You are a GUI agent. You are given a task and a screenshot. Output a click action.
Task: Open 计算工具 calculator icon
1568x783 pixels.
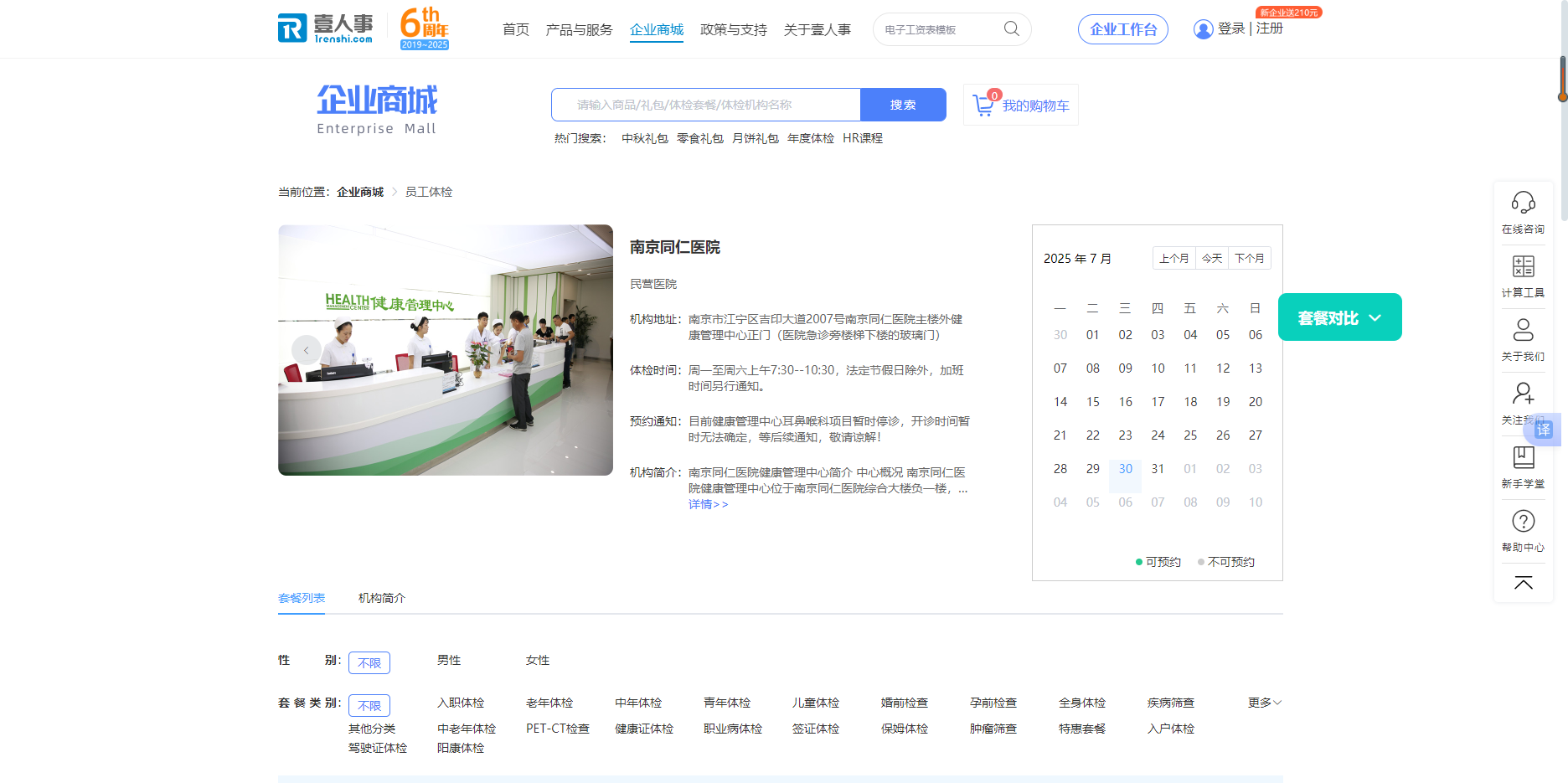1523,266
